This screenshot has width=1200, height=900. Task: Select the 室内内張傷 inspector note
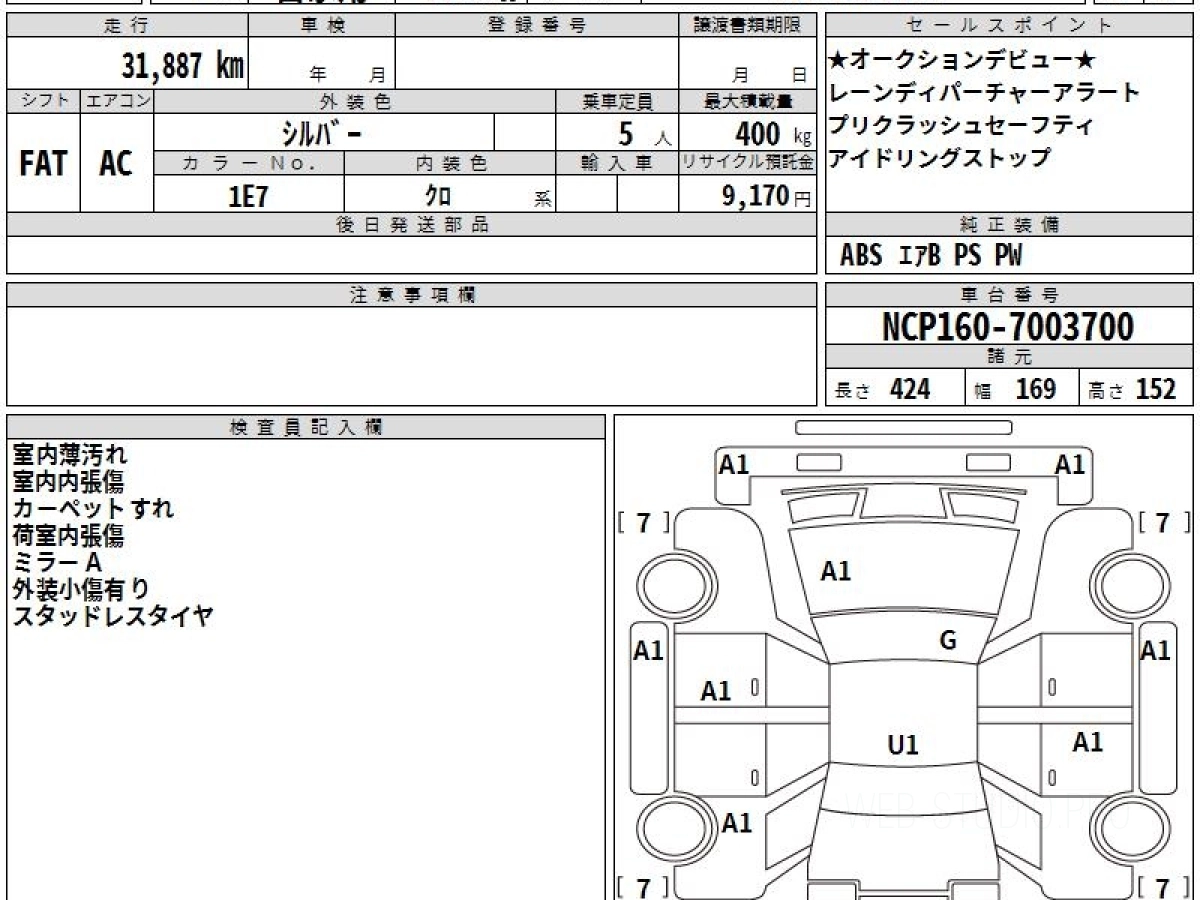coord(68,482)
